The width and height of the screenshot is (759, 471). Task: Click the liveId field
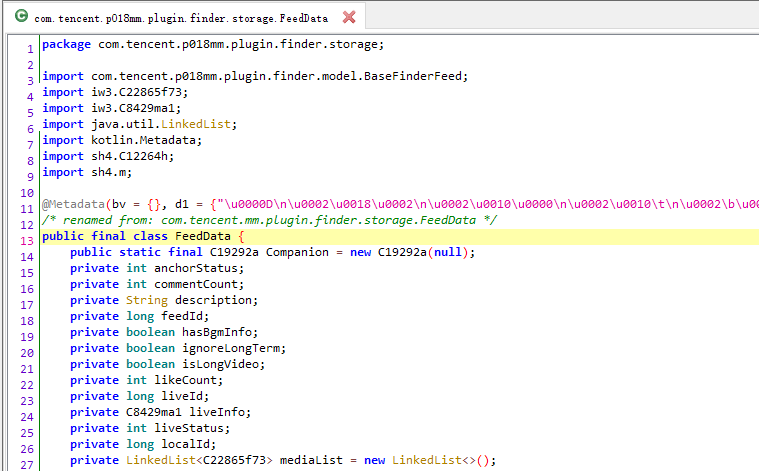(182, 395)
